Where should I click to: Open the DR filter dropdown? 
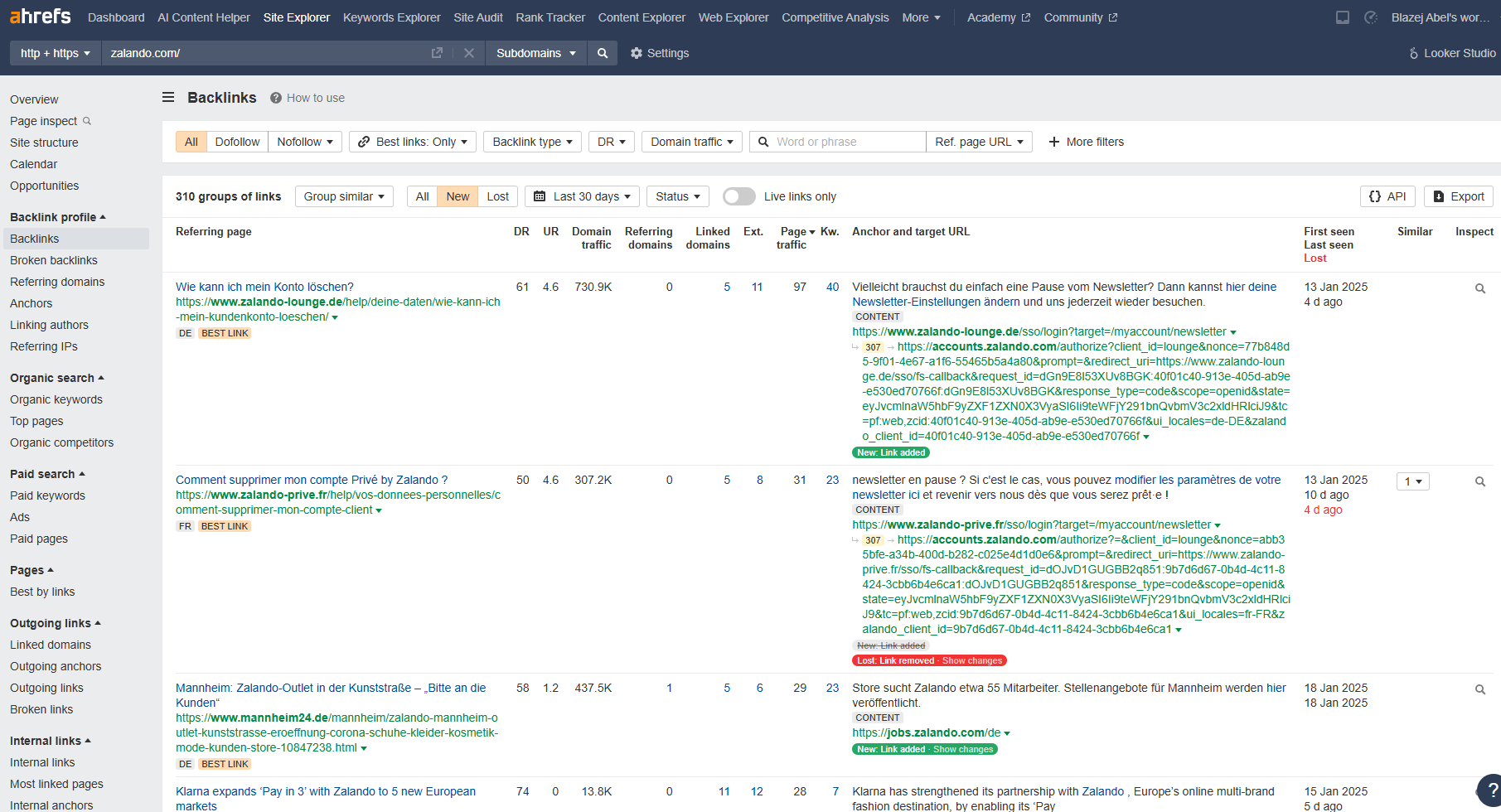pos(612,142)
